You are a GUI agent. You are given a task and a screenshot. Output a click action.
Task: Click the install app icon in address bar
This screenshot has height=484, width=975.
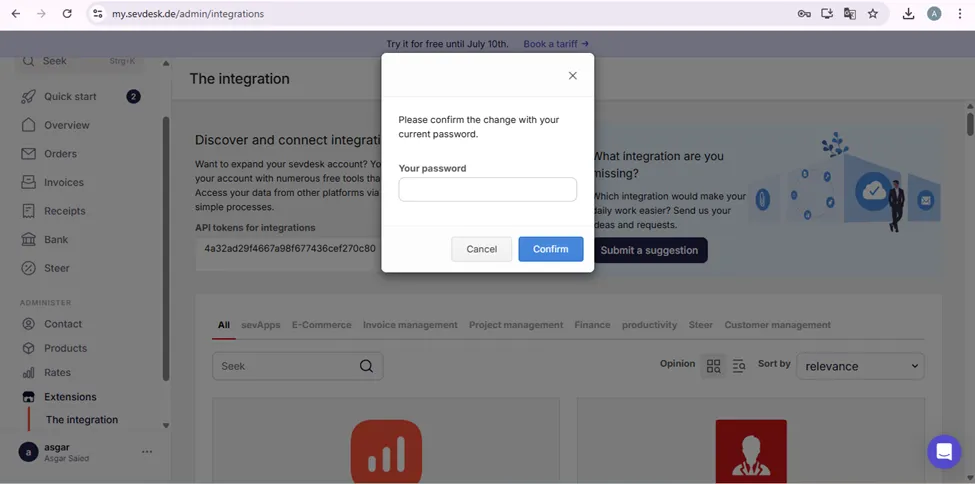(x=826, y=14)
